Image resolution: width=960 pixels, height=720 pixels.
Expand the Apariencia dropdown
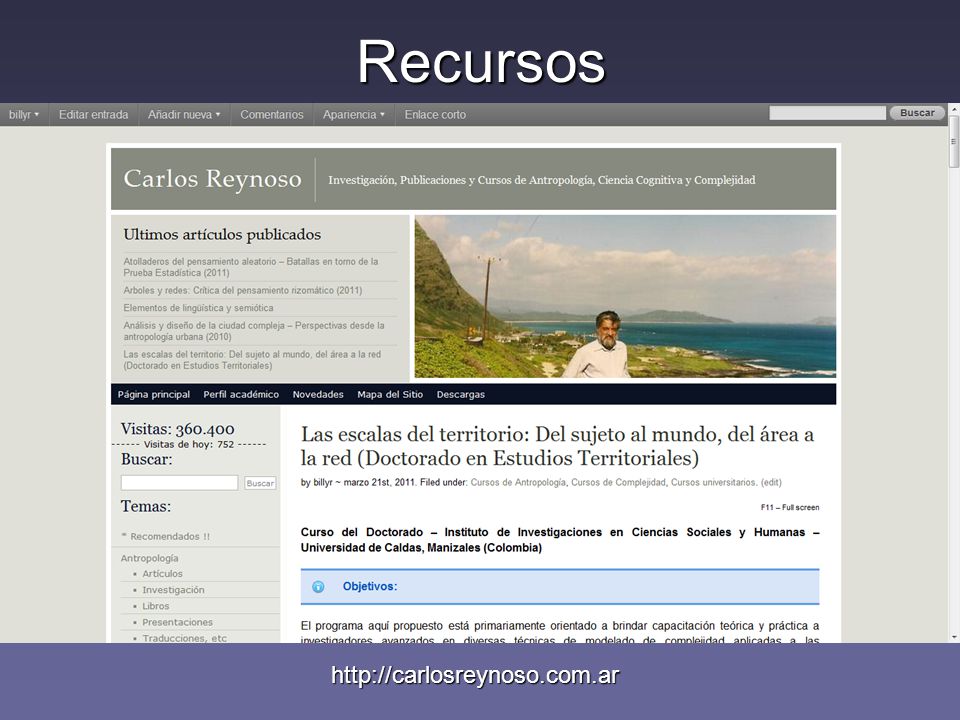[x=353, y=114]
